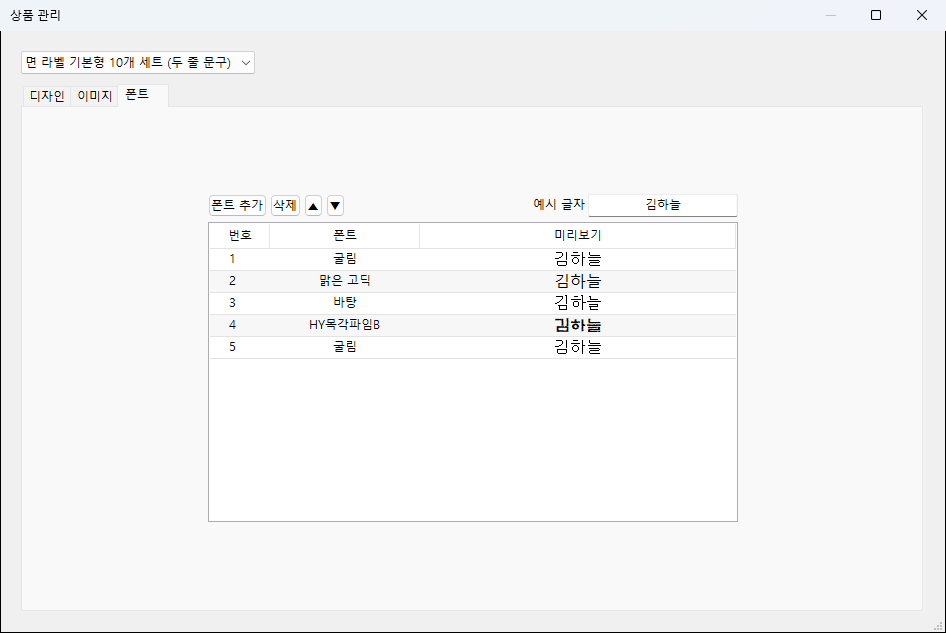Click the 삭제 button
The height and width of the screenshot is (633, 946).
(285, 205)
